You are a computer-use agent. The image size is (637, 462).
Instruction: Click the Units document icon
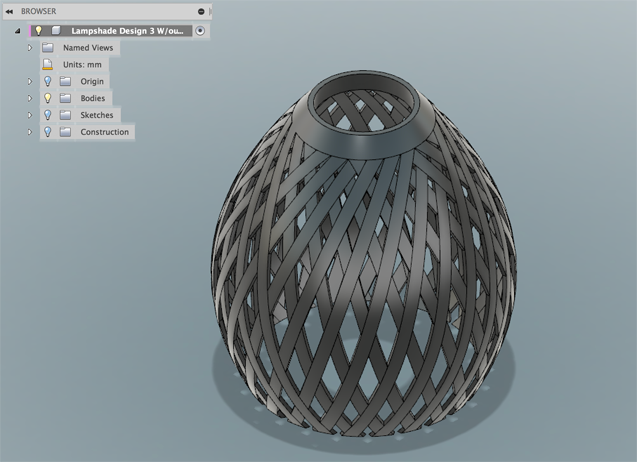coord(48,64)
